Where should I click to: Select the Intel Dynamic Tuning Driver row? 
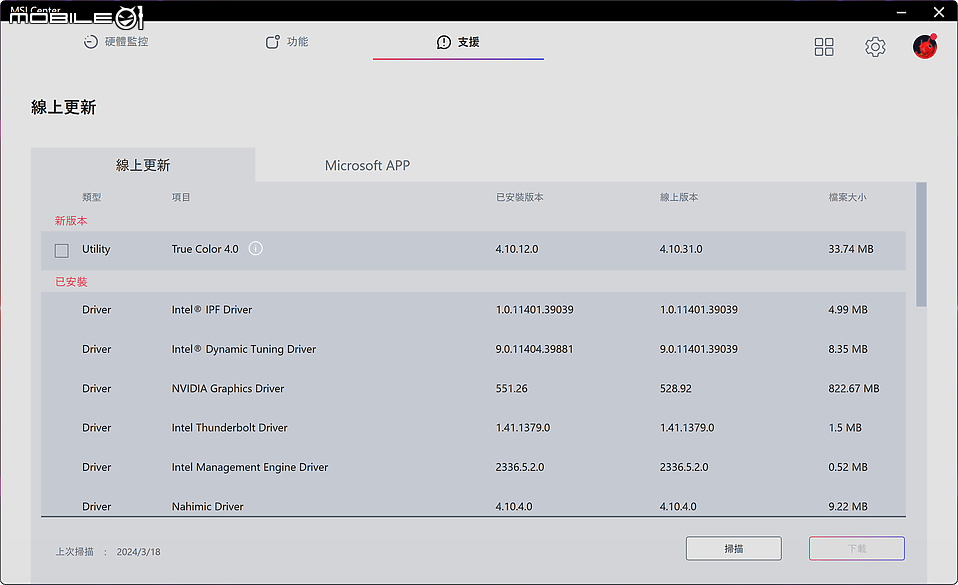tap(473, 349)
